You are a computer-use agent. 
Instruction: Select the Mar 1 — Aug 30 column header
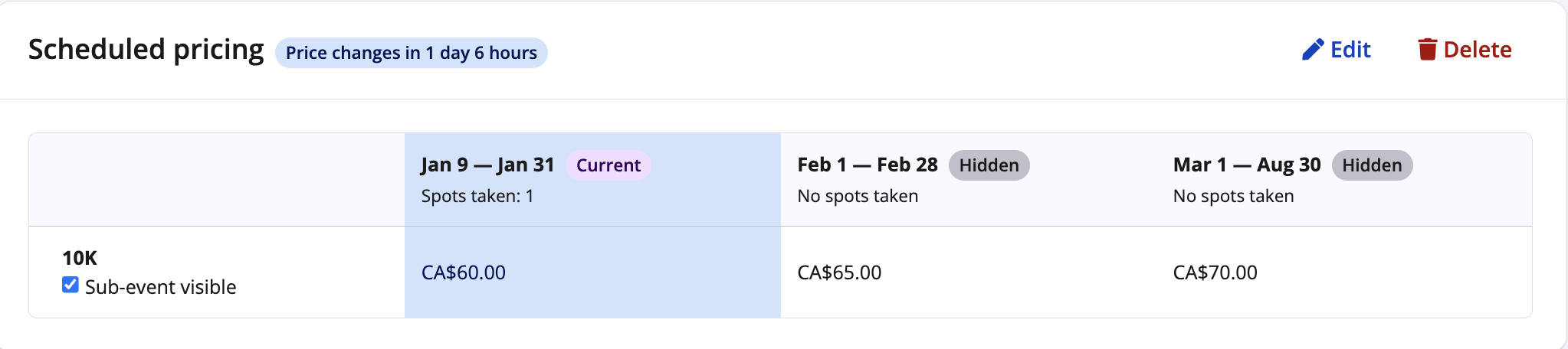pos(1246,165)
